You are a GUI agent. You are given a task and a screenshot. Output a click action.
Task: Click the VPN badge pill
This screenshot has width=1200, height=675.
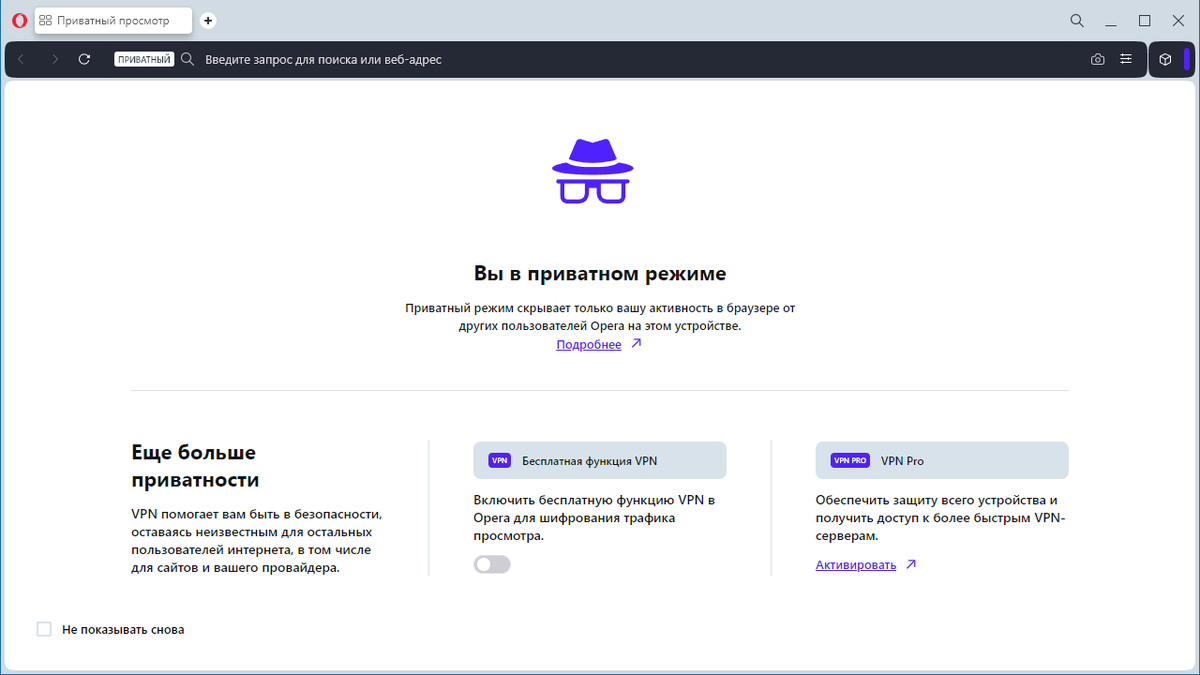coord(497,460)
